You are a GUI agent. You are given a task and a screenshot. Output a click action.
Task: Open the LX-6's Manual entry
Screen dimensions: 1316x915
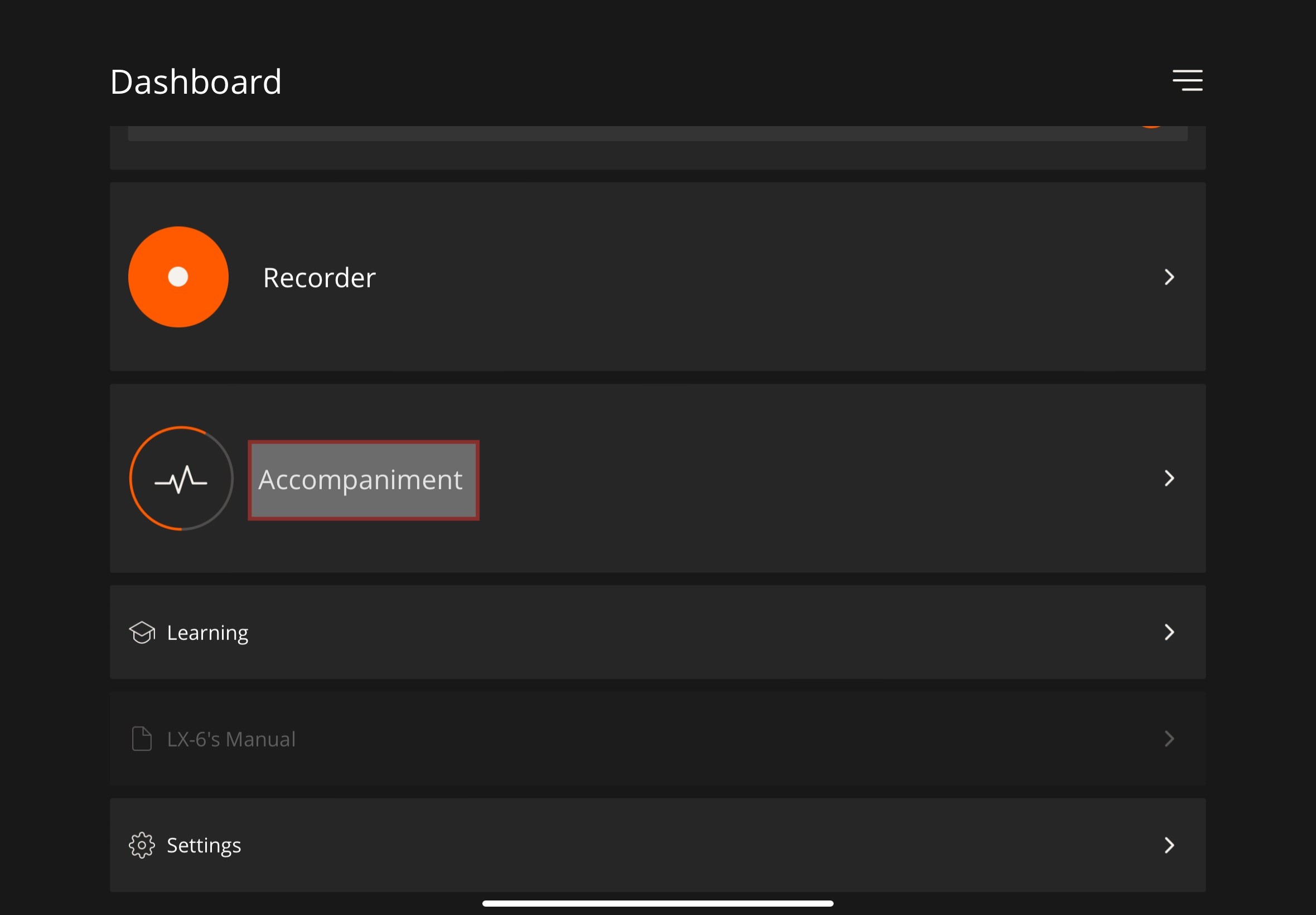pos(657,739)
